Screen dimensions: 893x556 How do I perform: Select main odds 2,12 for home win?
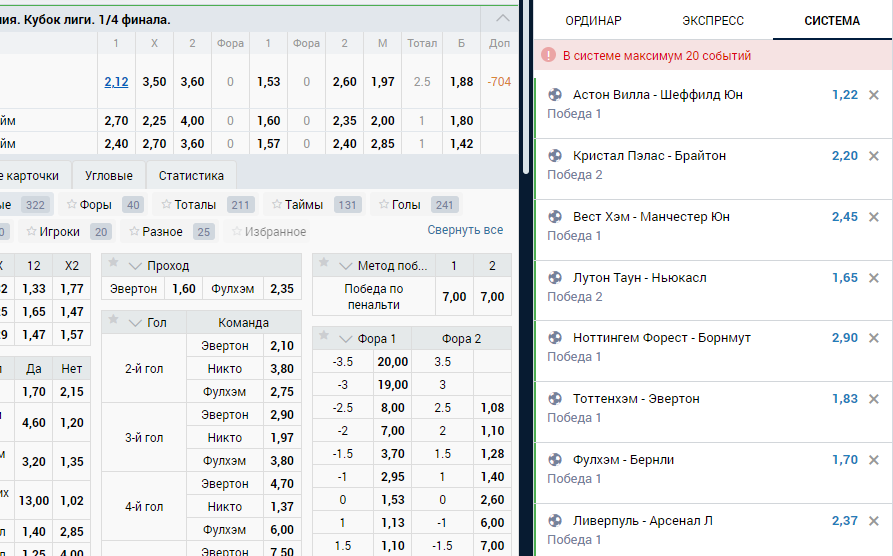click(x=116, y=81)
